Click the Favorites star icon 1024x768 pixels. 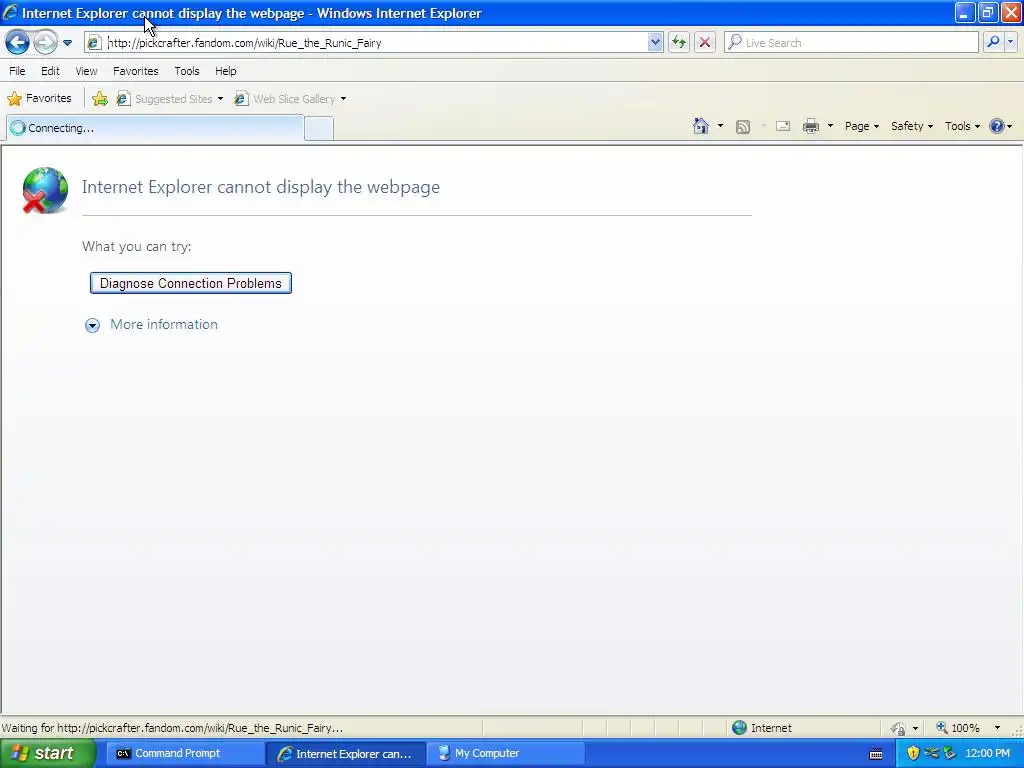pos(14,99)
